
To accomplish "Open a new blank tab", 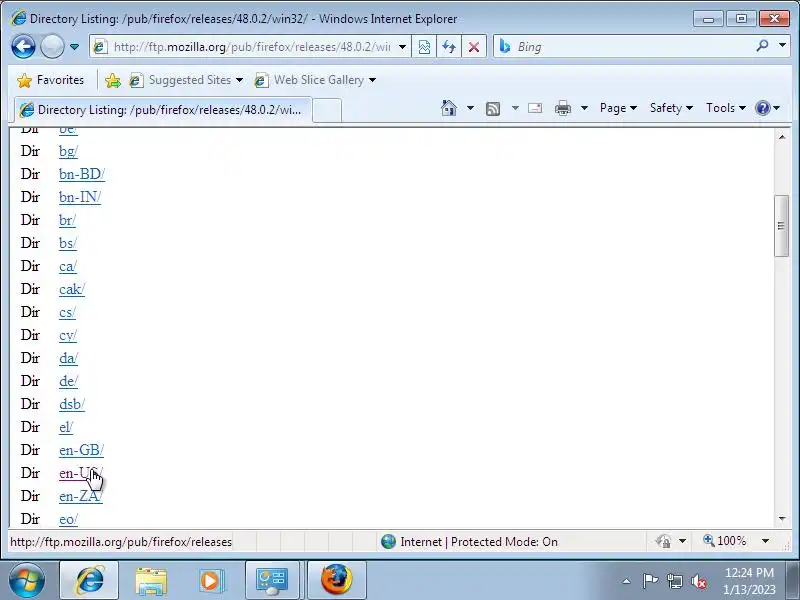I will click(x=327, y=110).
